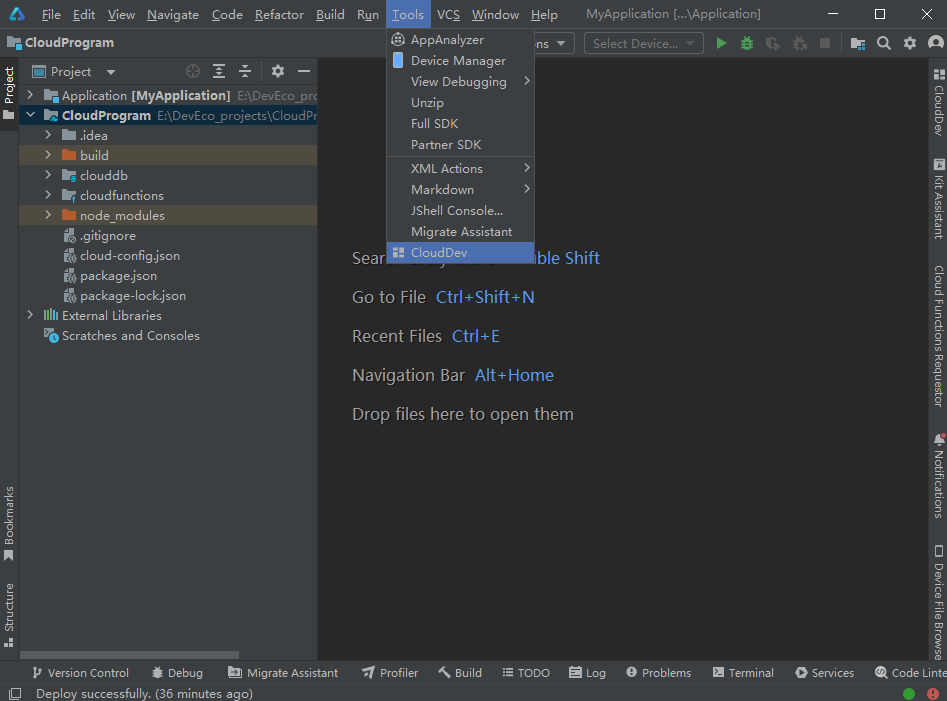Select cloud-config.json file in tree
947x701 pixels.
point(130,256)
